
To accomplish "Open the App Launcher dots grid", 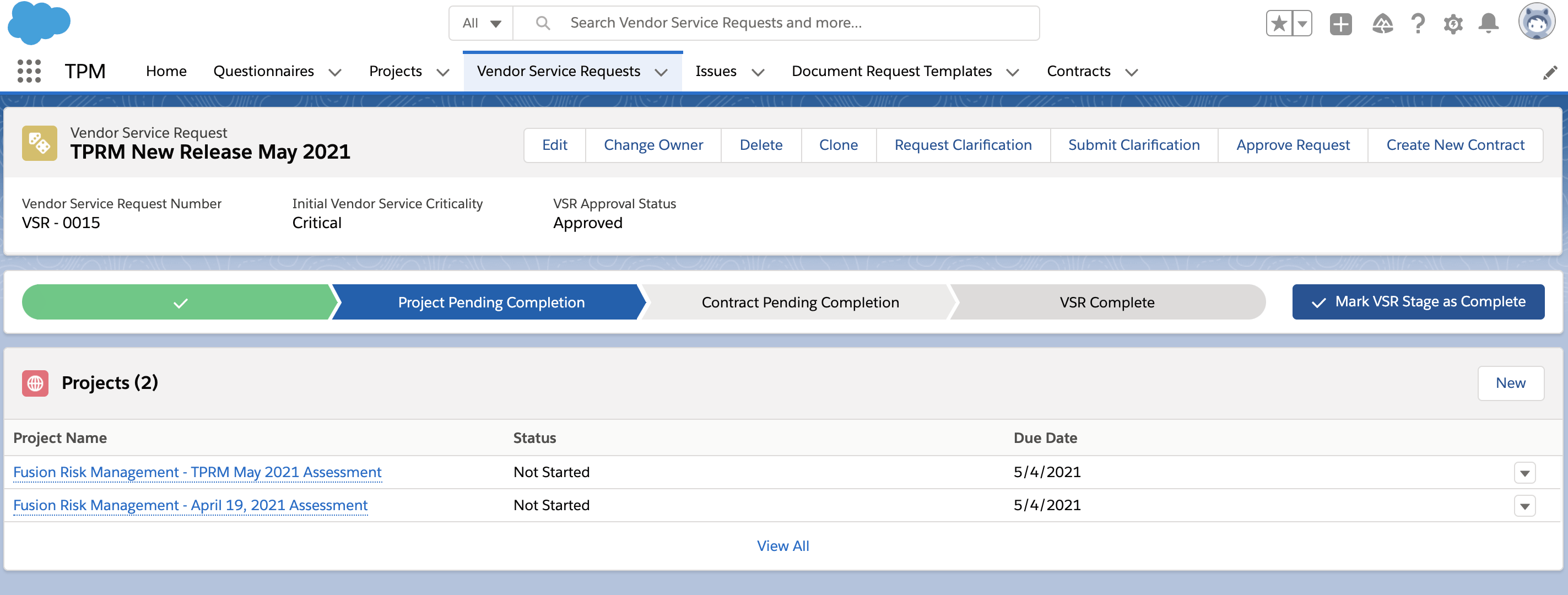I will 29,71.
